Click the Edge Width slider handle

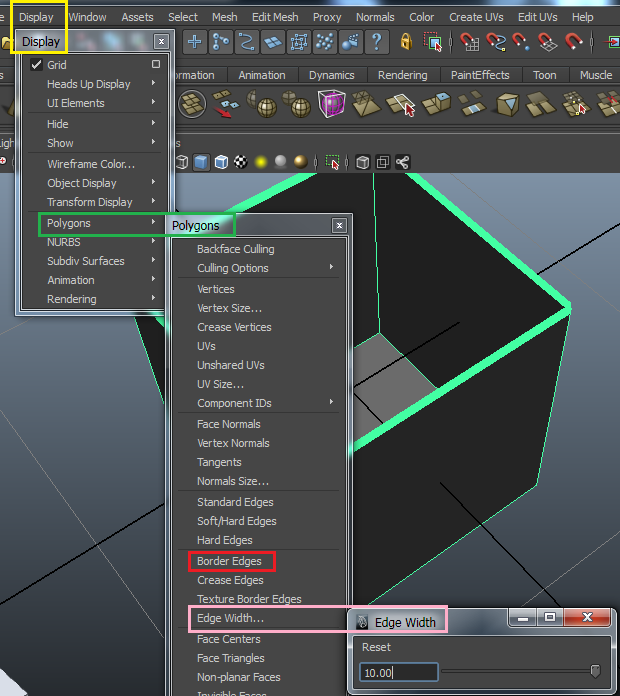(x=596, y=672)
